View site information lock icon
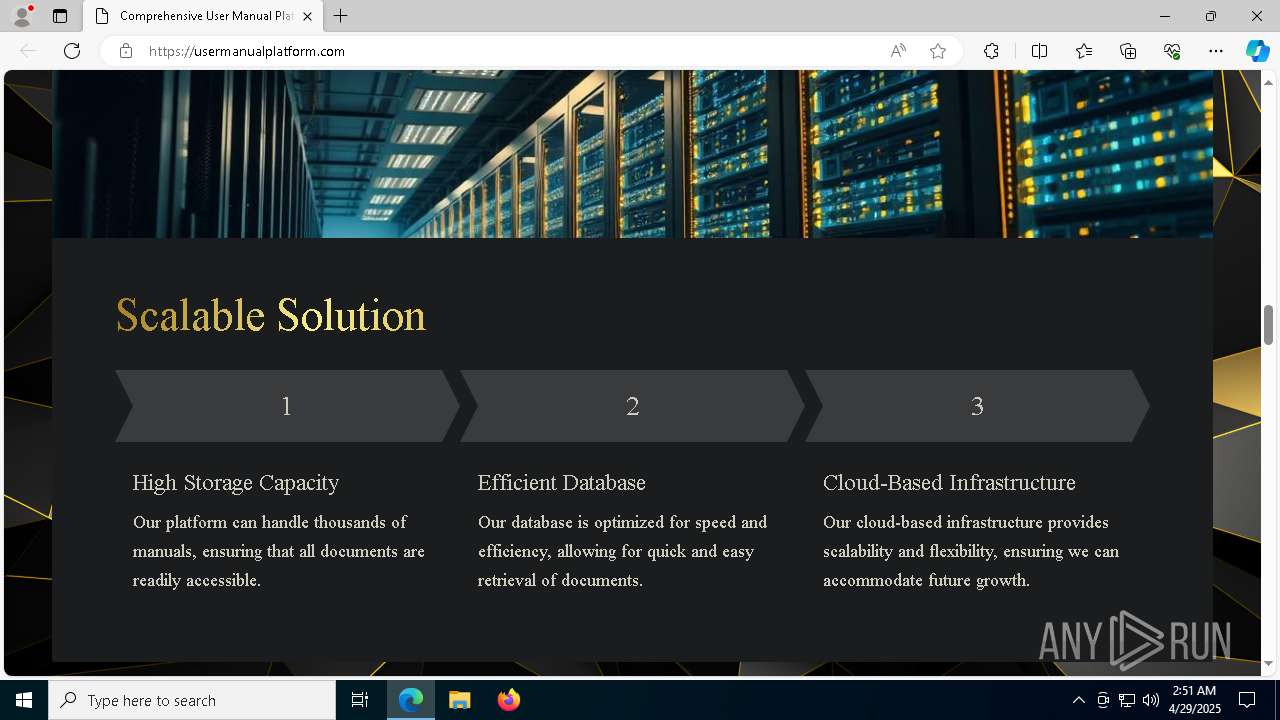This screenshot has height=720, width=1280. click(x=126, y=51)
